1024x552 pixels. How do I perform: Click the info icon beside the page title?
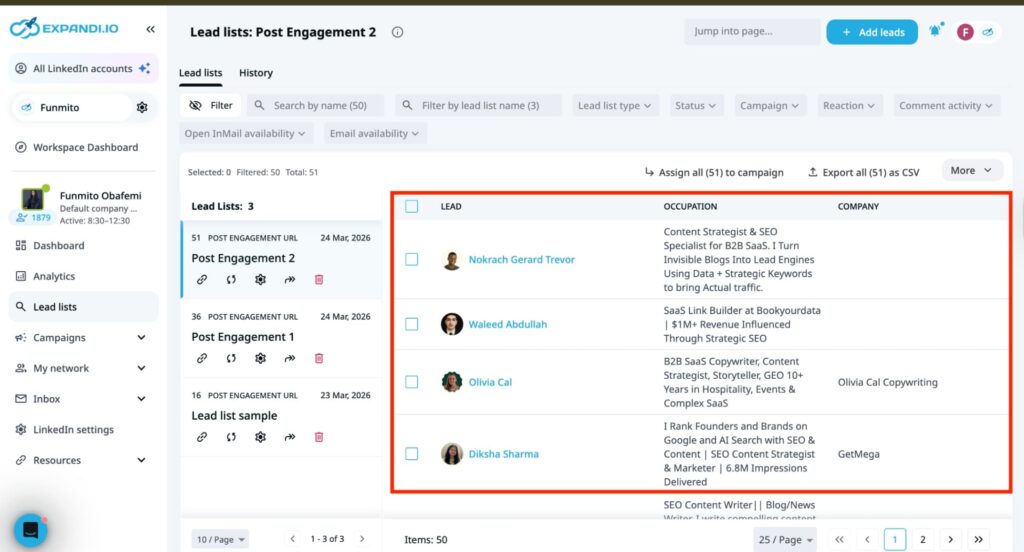click(397, 32)
